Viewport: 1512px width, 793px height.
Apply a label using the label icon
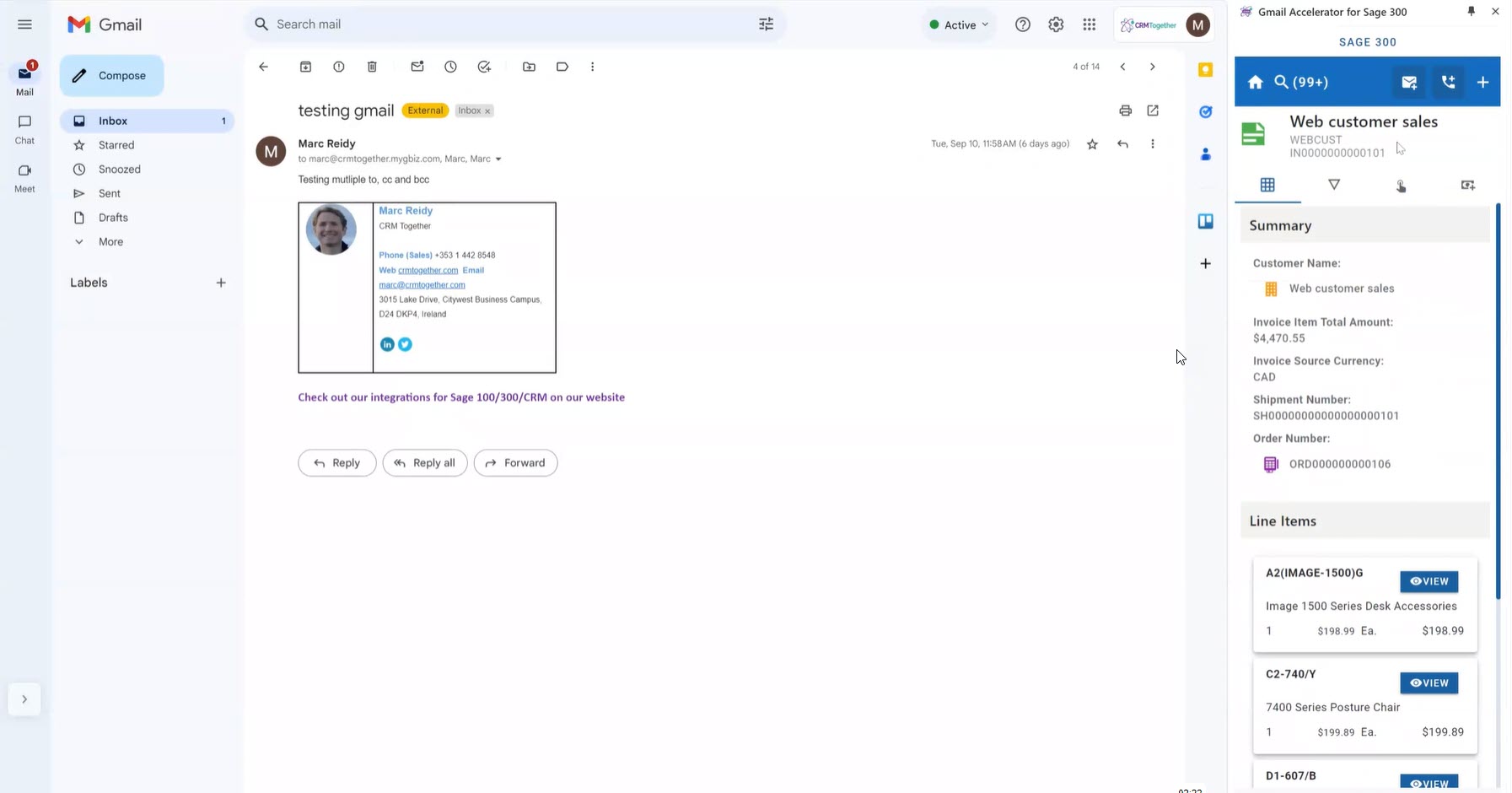pos(562,67)
